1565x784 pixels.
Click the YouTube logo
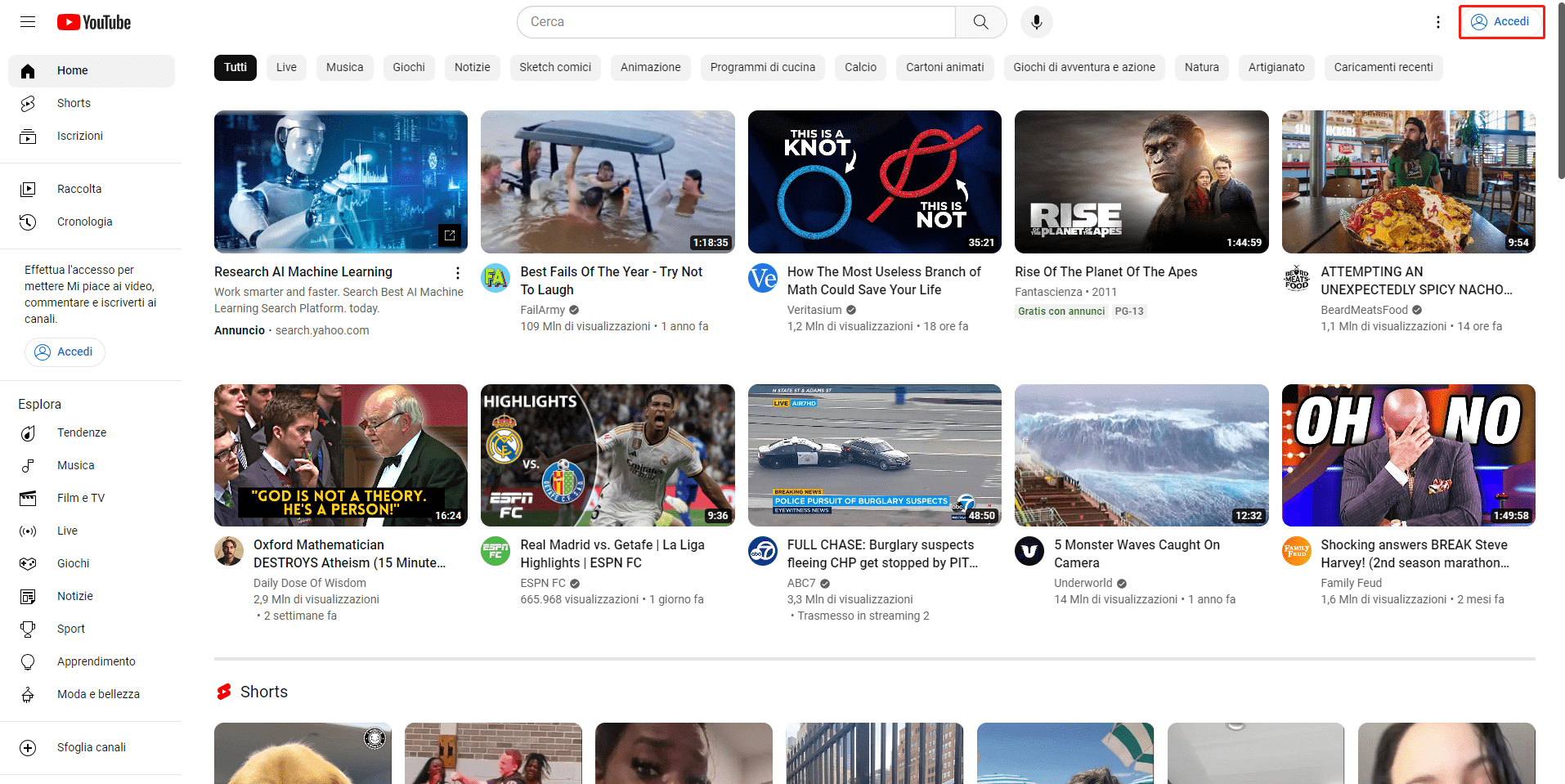coord(94,22)
